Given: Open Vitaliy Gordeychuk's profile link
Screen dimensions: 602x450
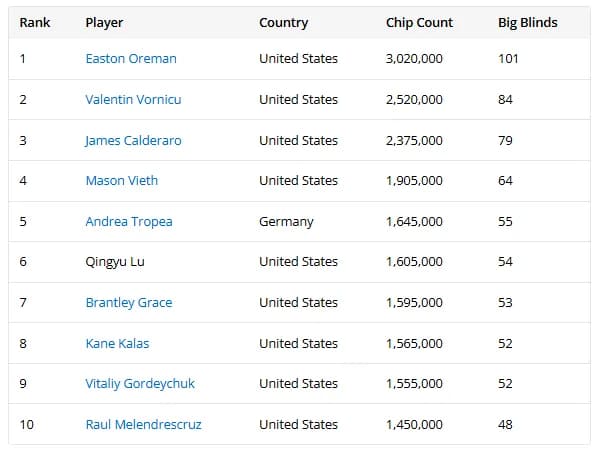Looking at the screenshot, I should point(140,384).
